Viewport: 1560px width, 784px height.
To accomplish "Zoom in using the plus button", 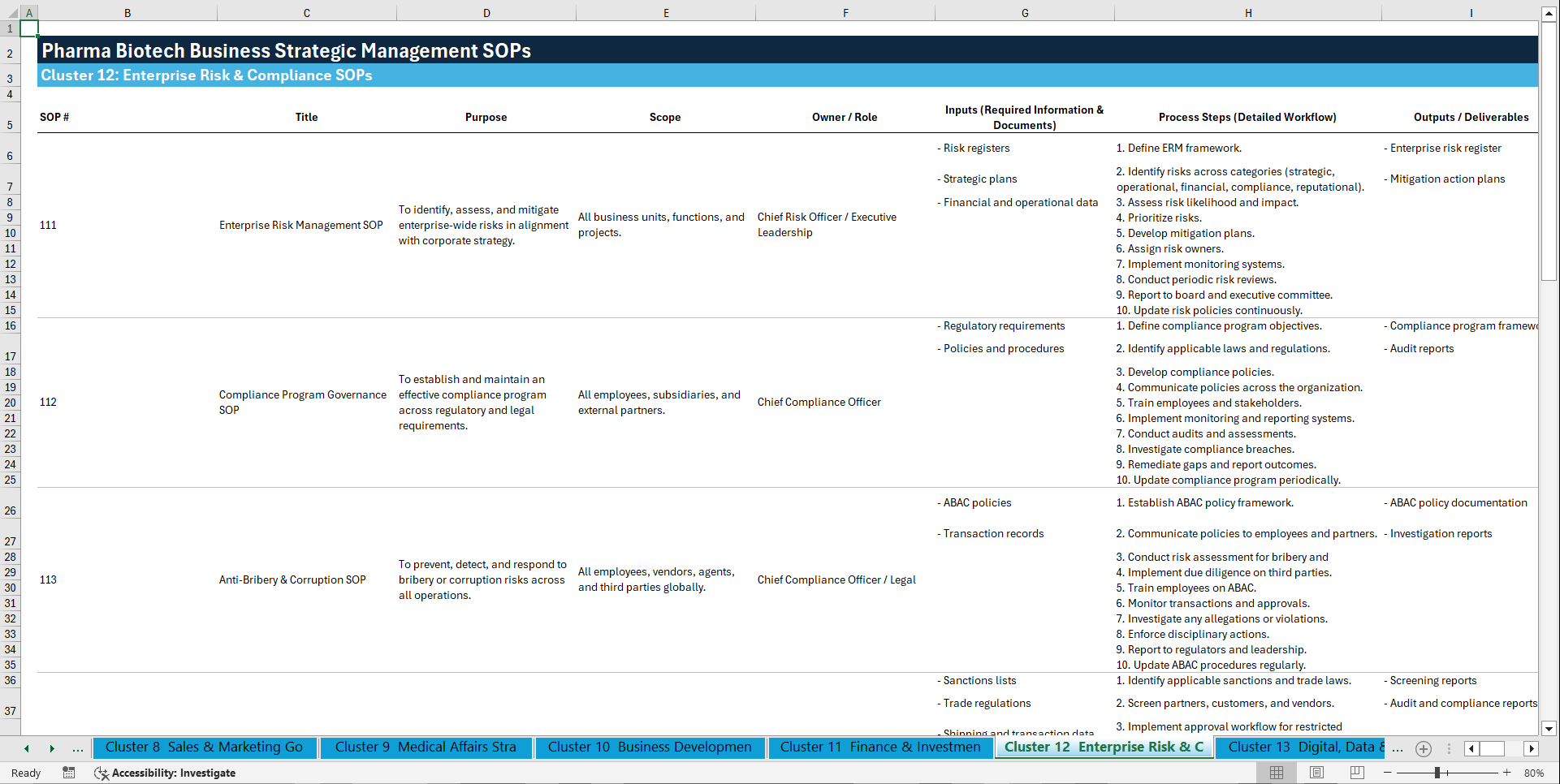I will (1507, 773).
